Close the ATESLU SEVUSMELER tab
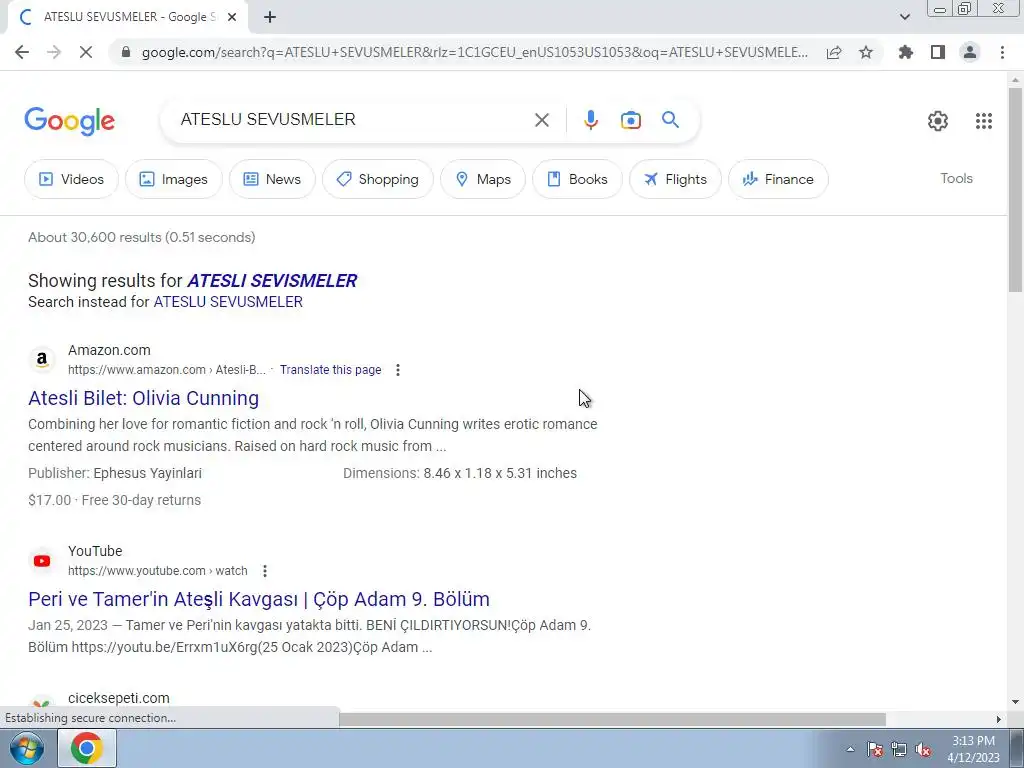Viewport: 1024px width, 768px height. [232, 17]
